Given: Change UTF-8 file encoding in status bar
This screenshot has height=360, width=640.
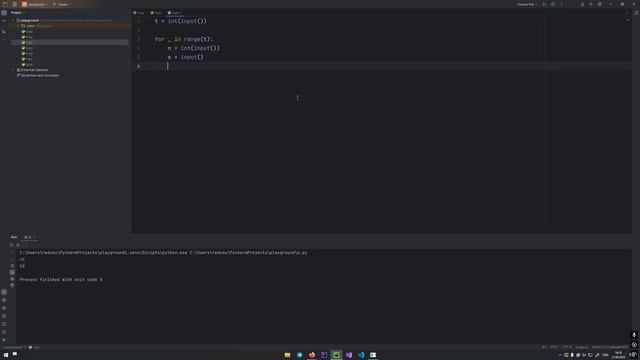Looking at the screenshot, I should tap(567, 347).
